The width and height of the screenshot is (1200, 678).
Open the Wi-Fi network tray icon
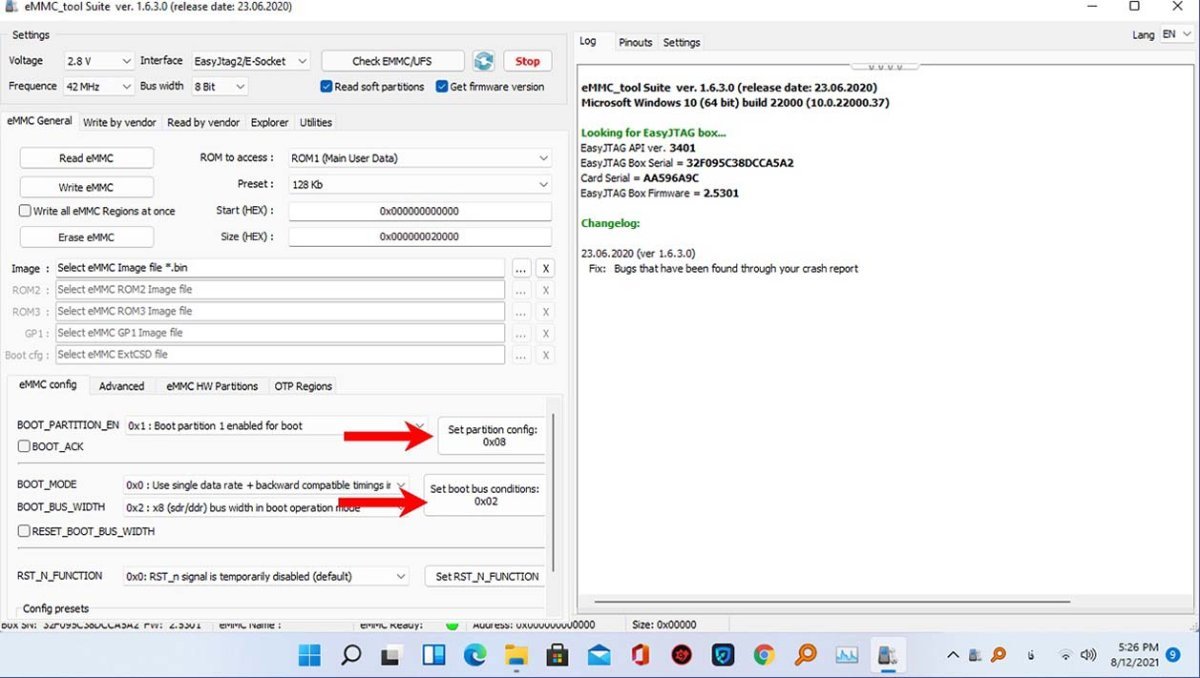(1066, 655)
